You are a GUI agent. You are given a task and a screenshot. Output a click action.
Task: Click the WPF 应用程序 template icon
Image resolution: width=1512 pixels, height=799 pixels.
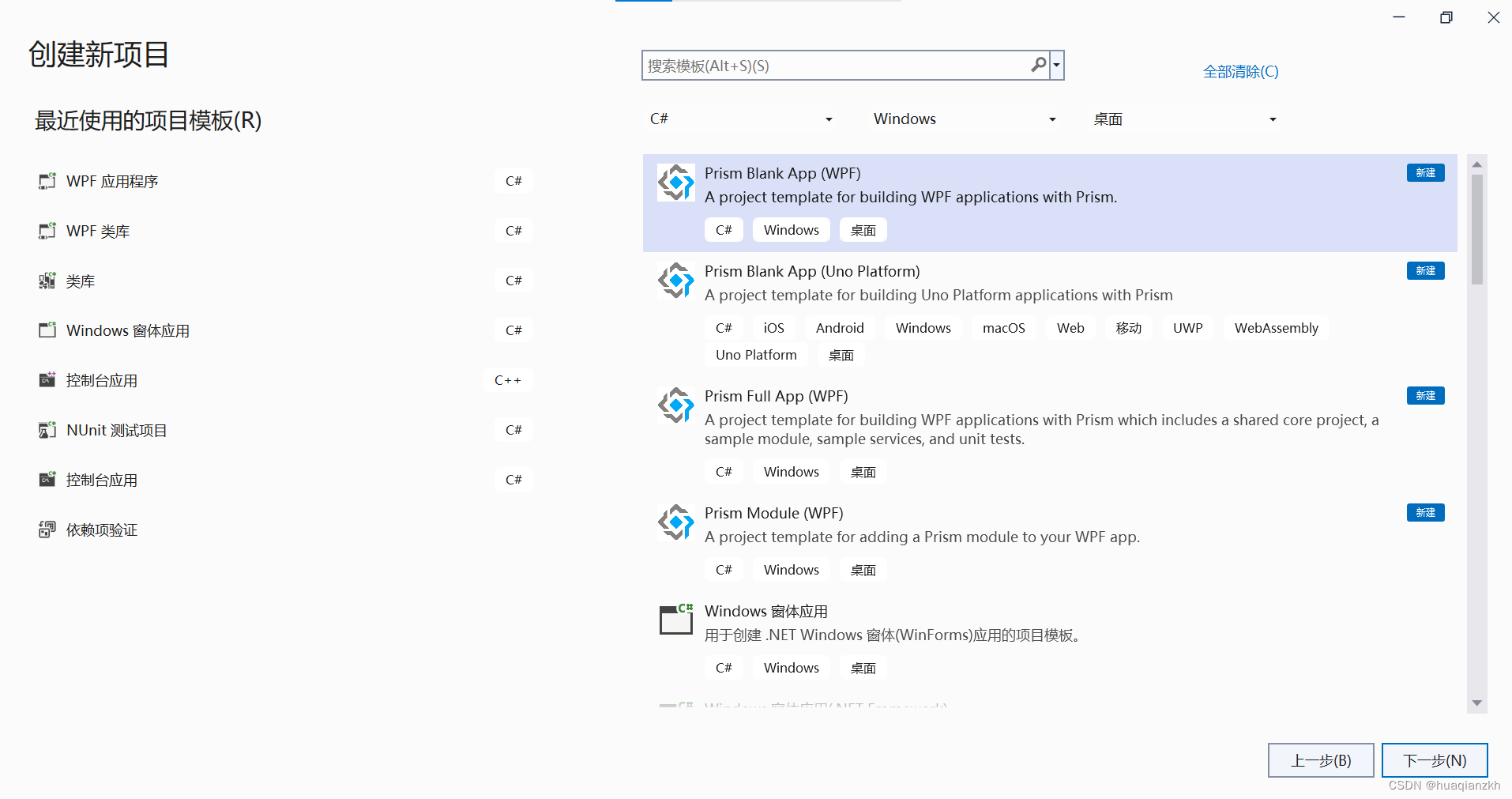[x=47, y=181]
